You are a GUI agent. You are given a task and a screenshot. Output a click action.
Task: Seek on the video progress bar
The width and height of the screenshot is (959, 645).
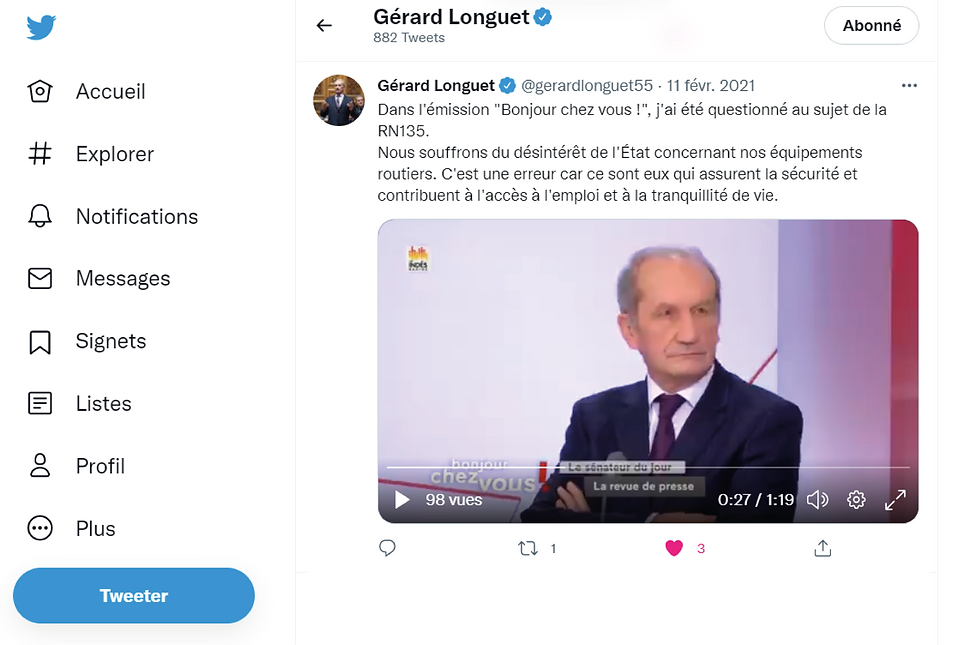(647, 467)
